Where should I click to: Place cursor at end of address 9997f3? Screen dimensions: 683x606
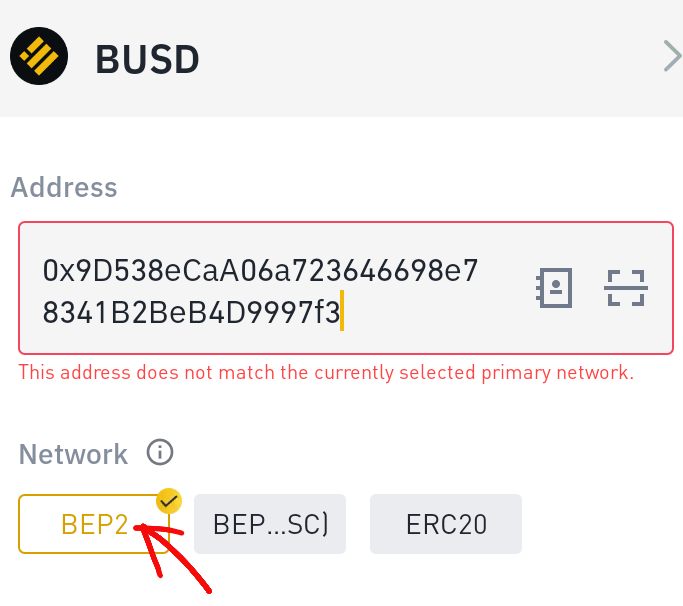(x=340, y=312)
